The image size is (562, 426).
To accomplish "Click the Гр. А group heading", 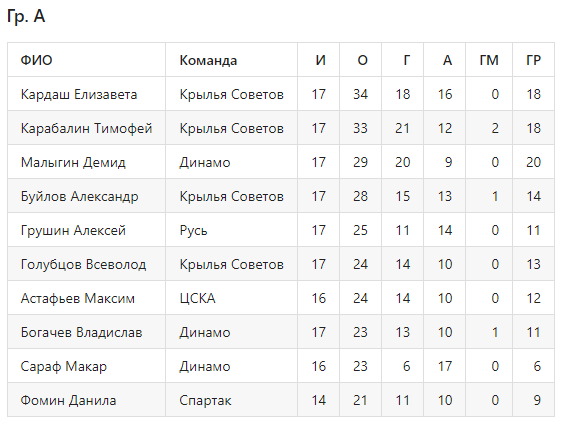I will tap(26, 16).
